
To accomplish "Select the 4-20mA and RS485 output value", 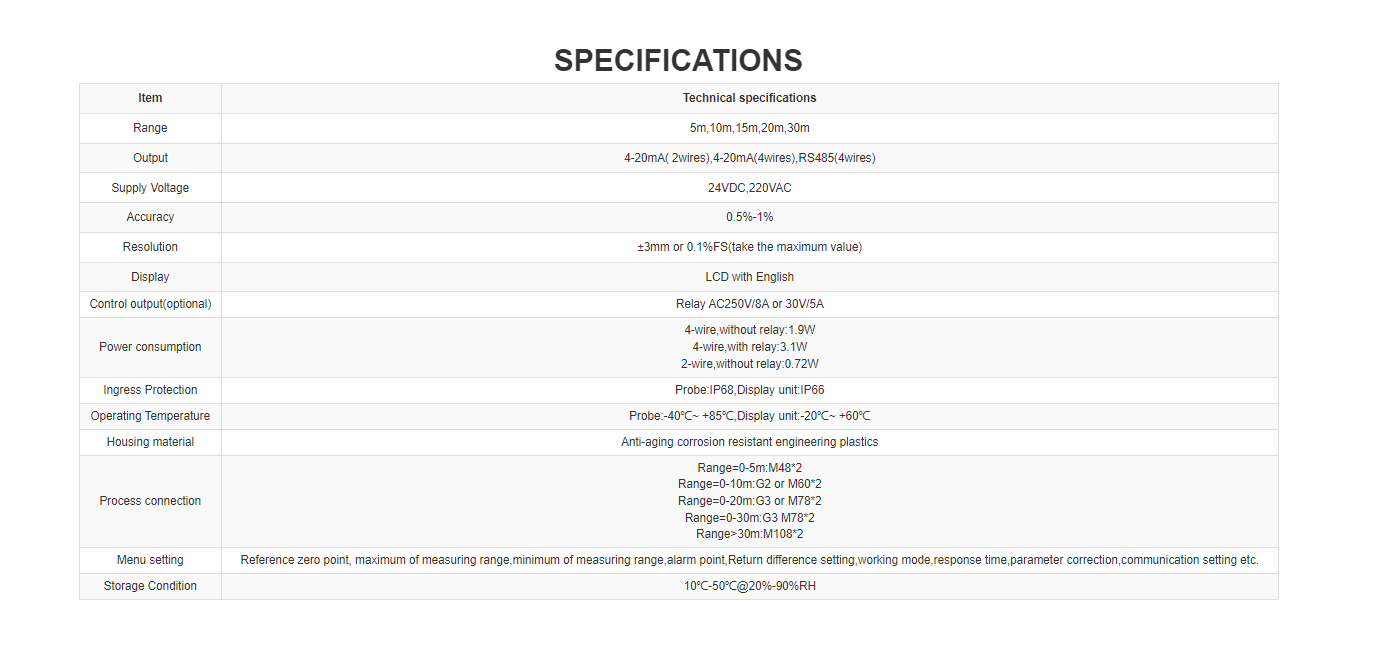I will (749, 158).
